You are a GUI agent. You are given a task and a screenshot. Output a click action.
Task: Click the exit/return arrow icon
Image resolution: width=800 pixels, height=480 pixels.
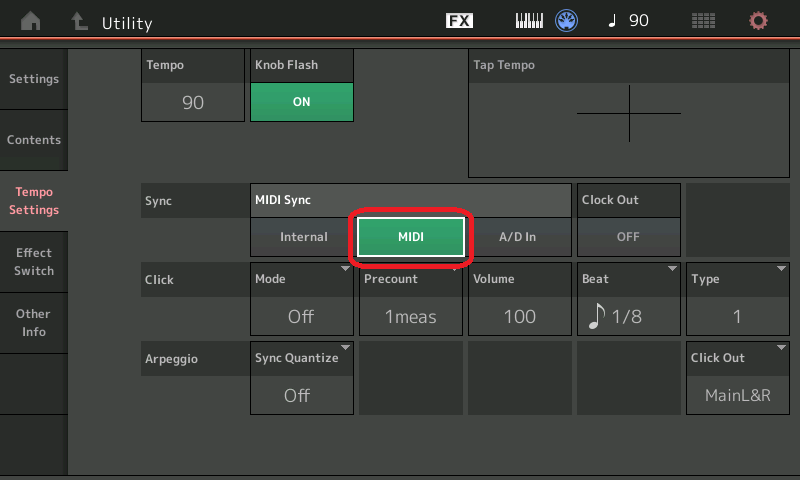click(x=77, y=22)
